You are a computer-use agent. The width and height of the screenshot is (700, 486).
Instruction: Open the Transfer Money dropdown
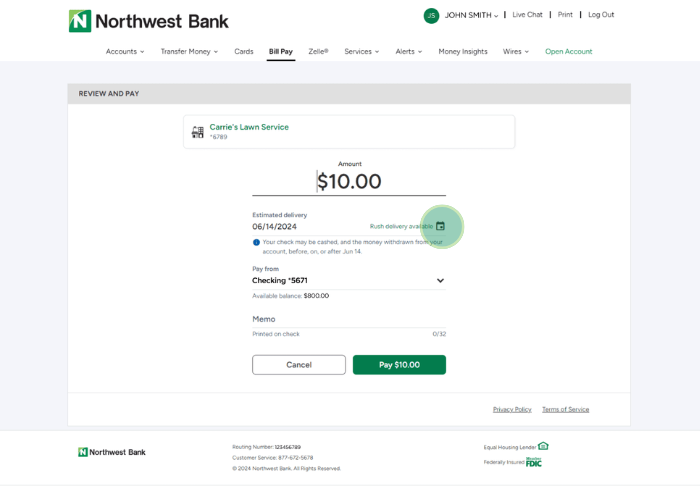(x=189, y=51)
